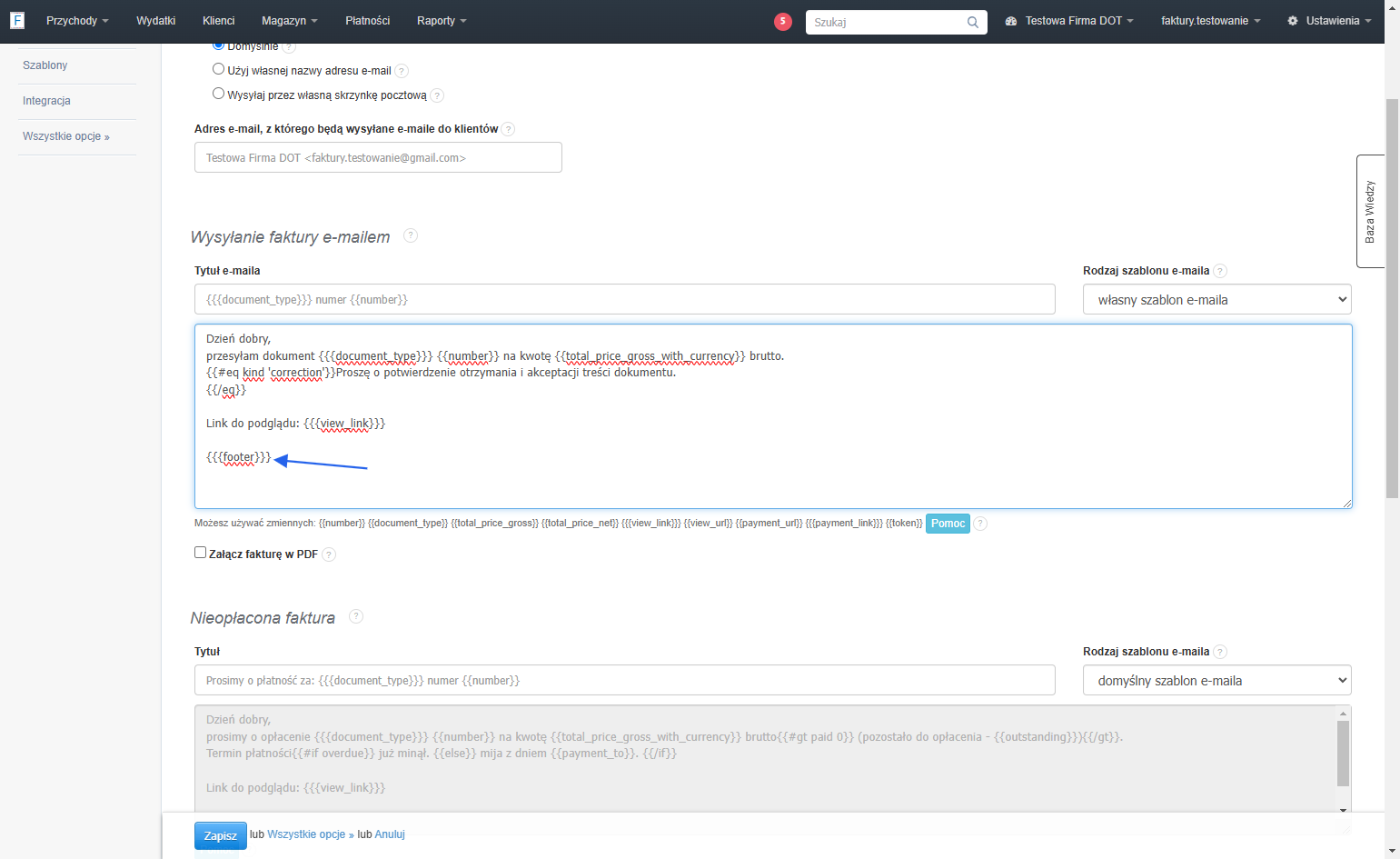Select Wysyłaj przez własną skrzynkę pocztową option

click(x=218, y=94)
